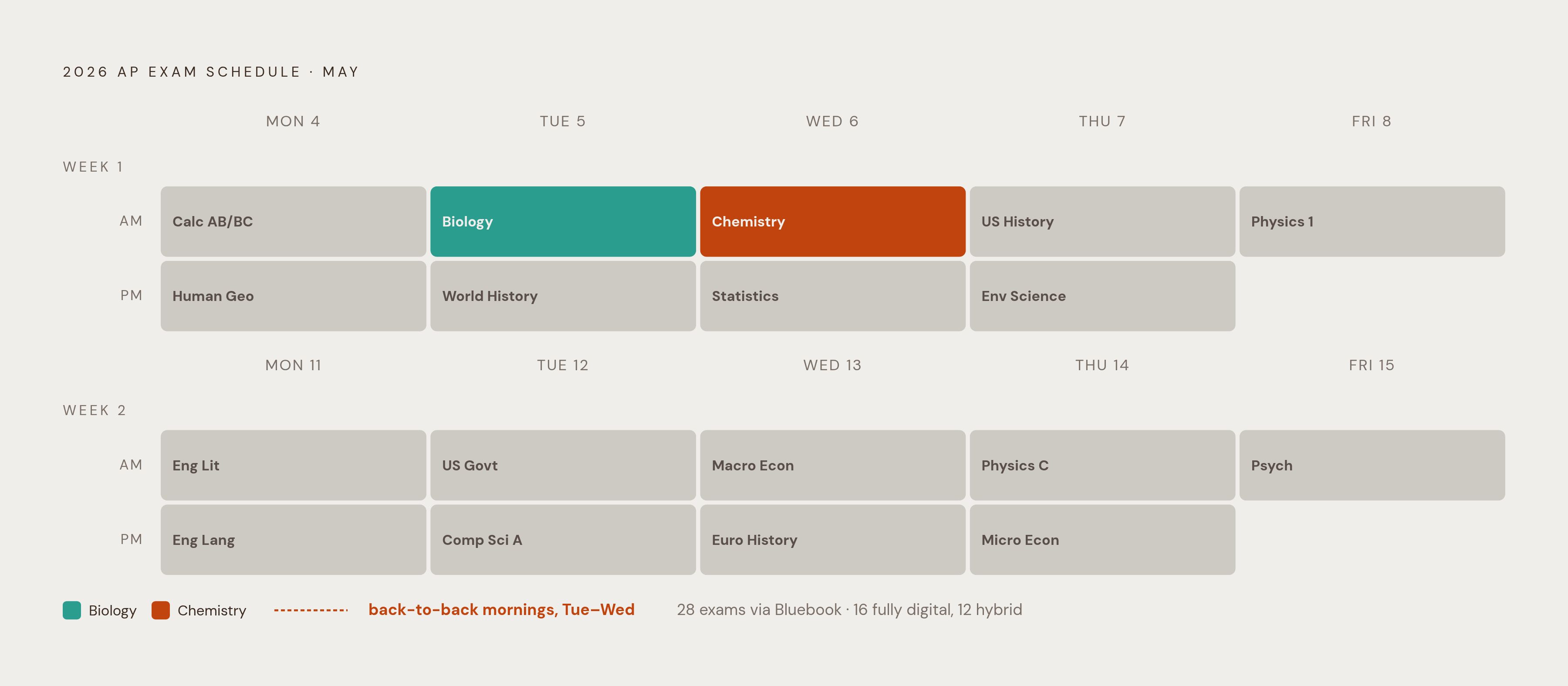Click the teal Biology legend swatch
Image resolution: width=1568 pixels, height=686 pixels.
tap(72, 610)
